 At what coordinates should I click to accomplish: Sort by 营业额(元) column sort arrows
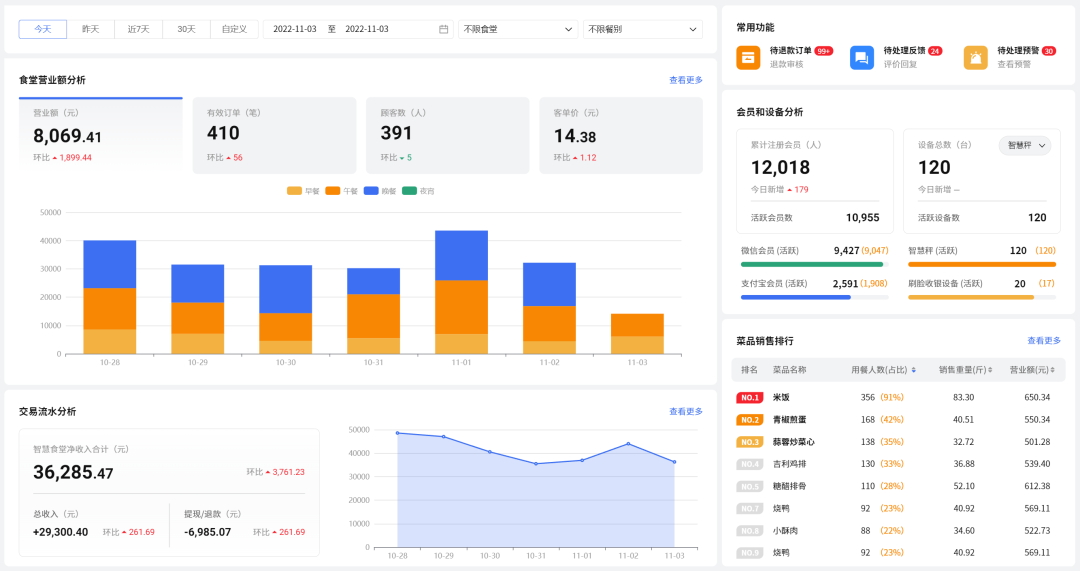point(1052,370)
